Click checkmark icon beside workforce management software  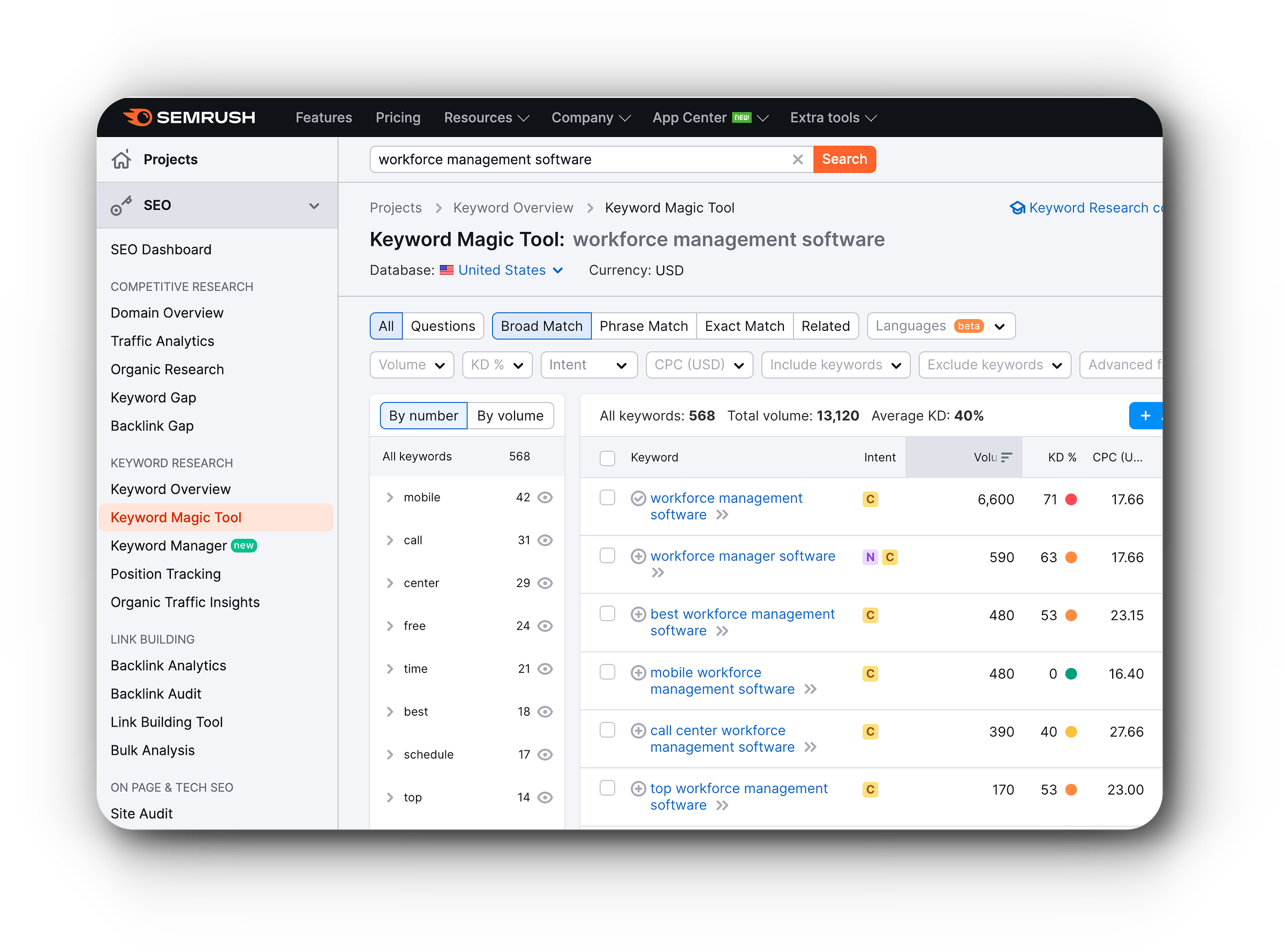point(638,498)
